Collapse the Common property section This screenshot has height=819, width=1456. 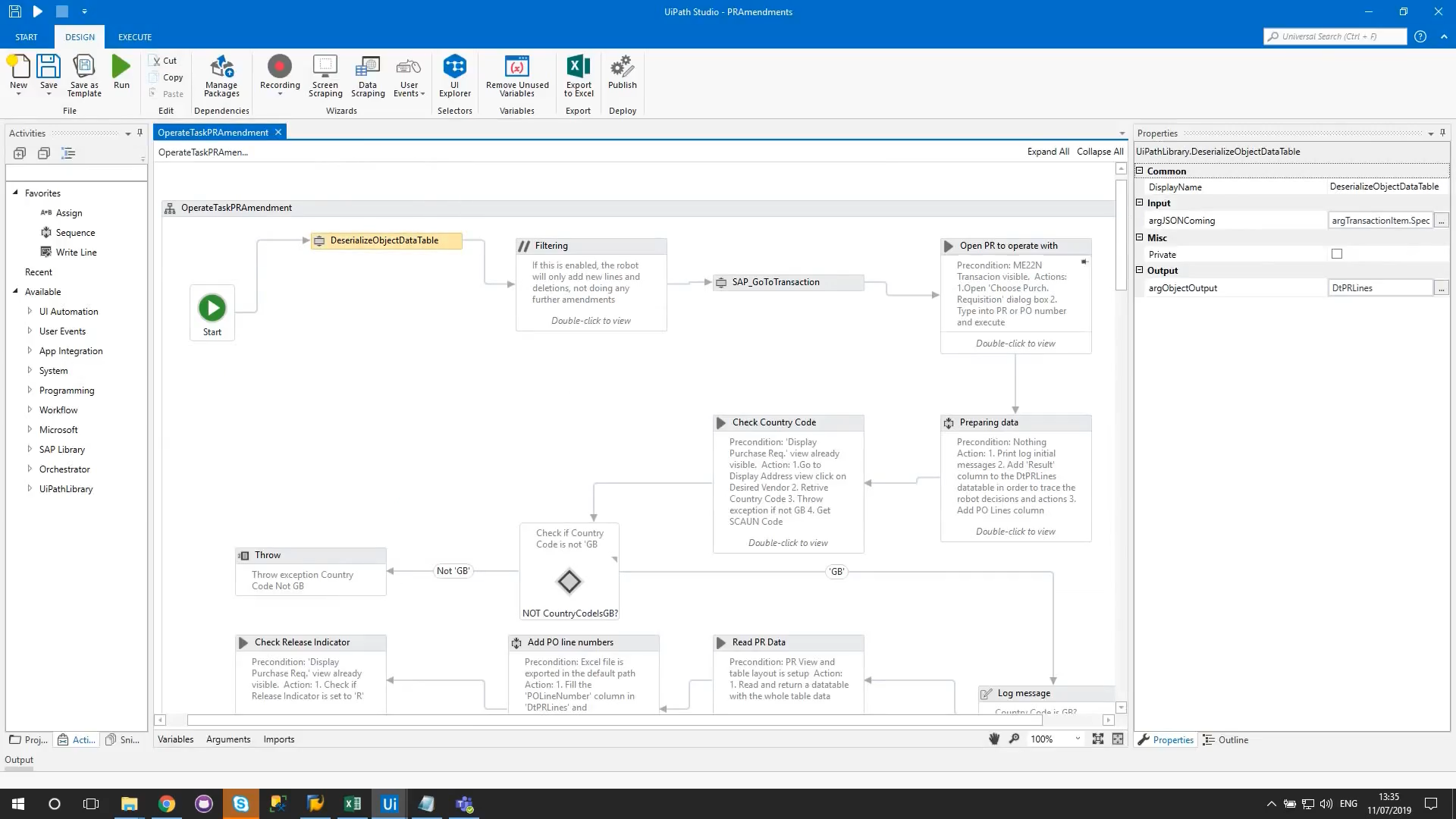[1139, 171]
